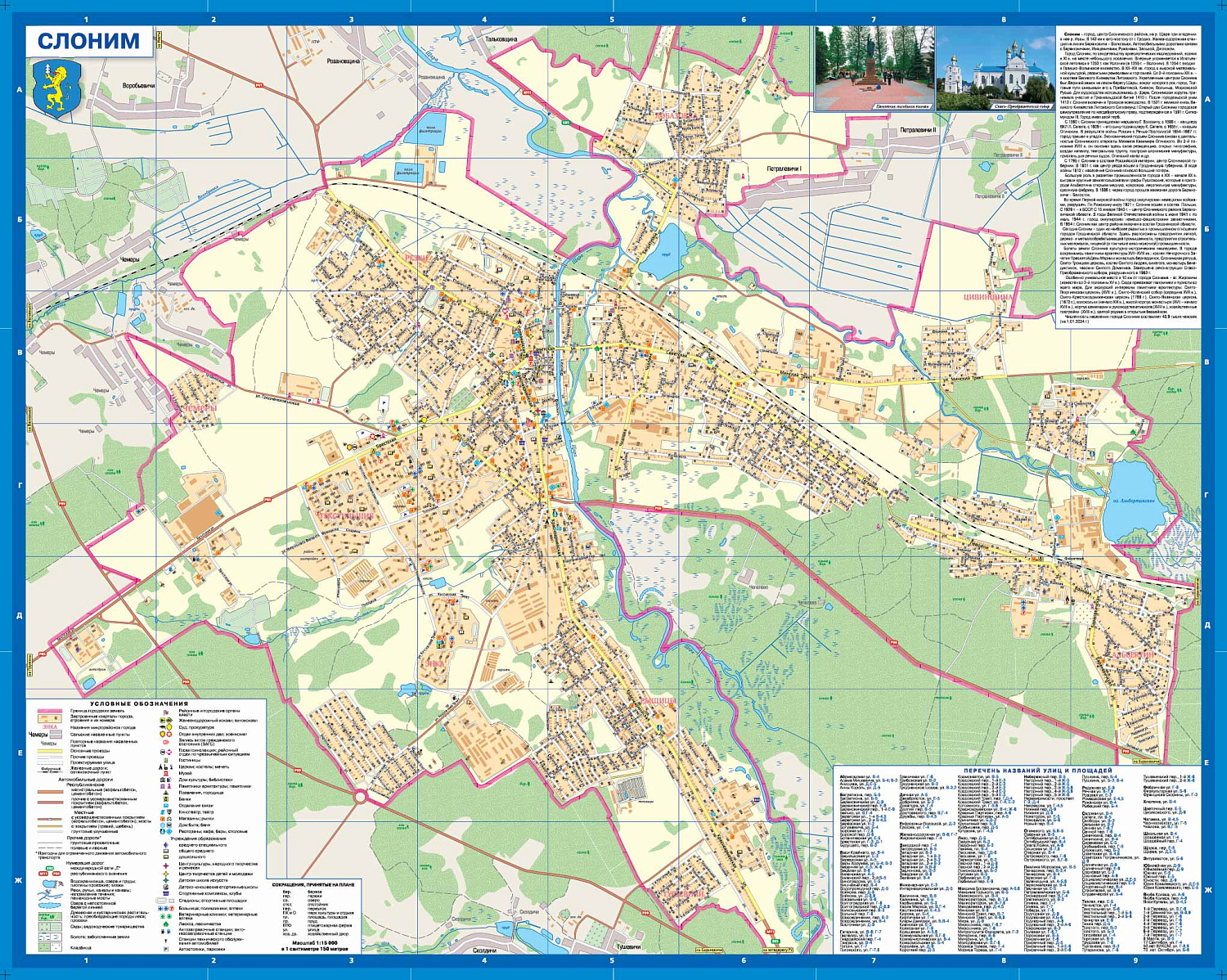Click the museum symbol in the legend
Screen dimensions: 1227x980
(165, 773)
